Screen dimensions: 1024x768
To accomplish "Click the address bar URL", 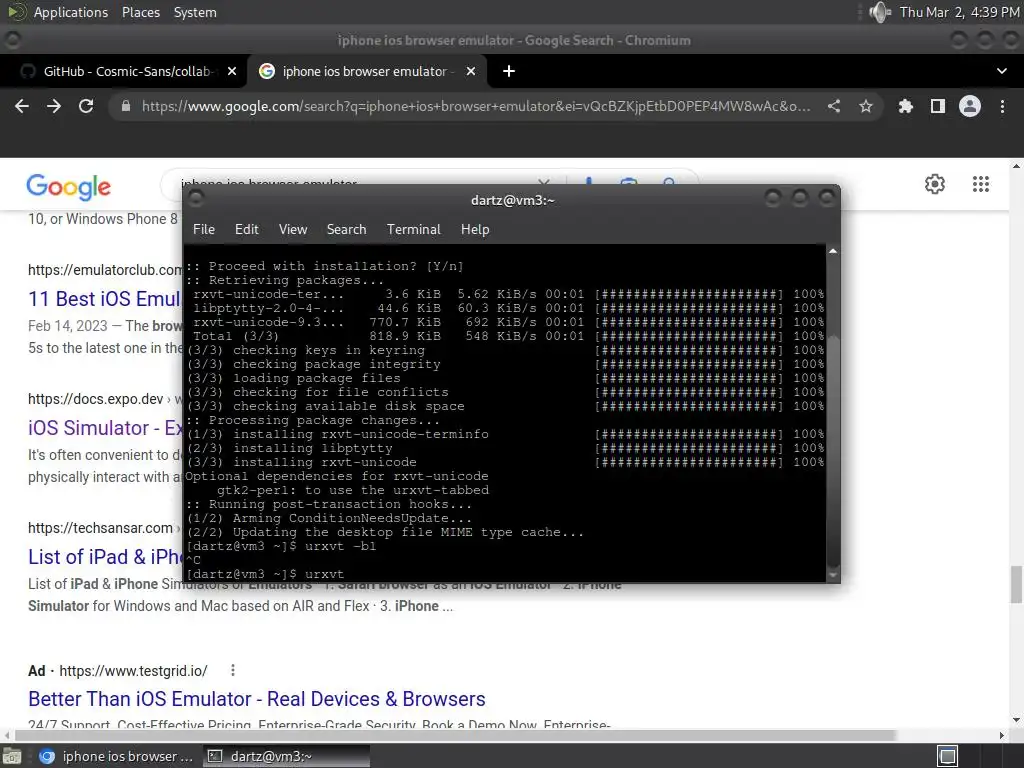I will coord(475,106).
